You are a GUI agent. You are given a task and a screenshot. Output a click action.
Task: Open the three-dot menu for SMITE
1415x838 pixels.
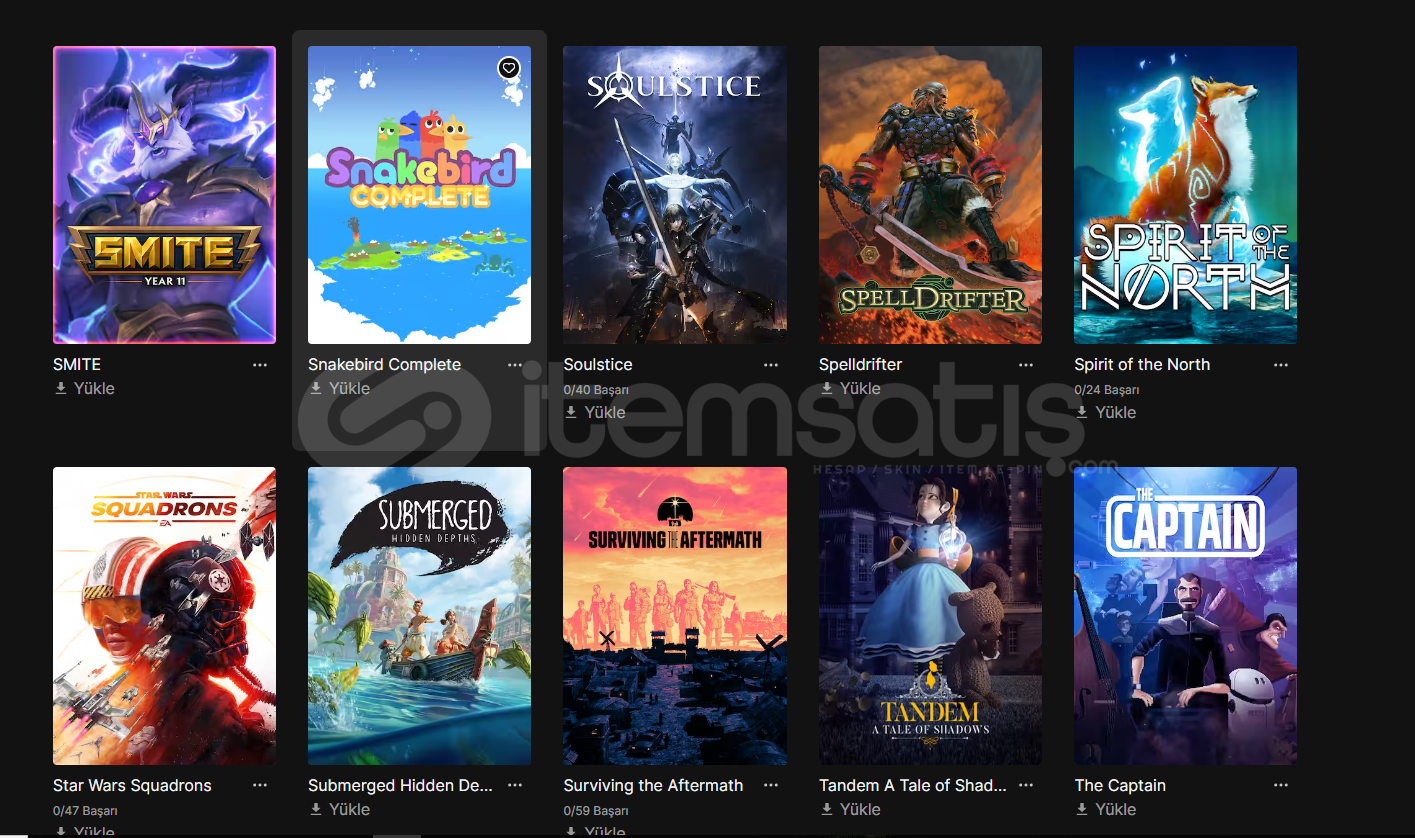click(260, 365)
